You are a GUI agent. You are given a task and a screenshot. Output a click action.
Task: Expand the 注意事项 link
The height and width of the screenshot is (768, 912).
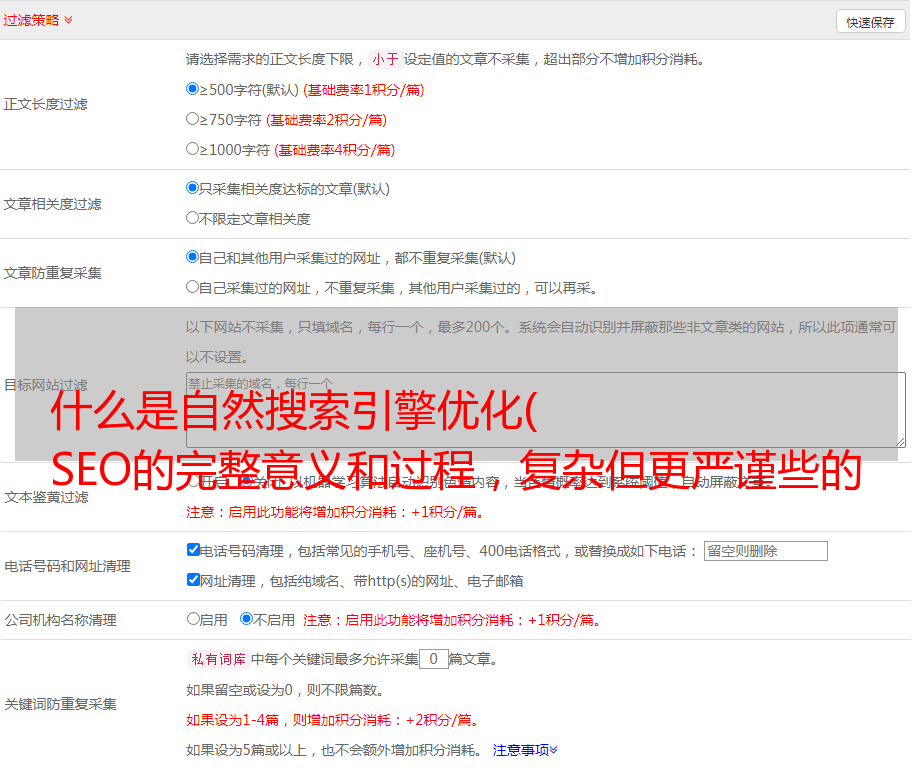click(525, 750)
